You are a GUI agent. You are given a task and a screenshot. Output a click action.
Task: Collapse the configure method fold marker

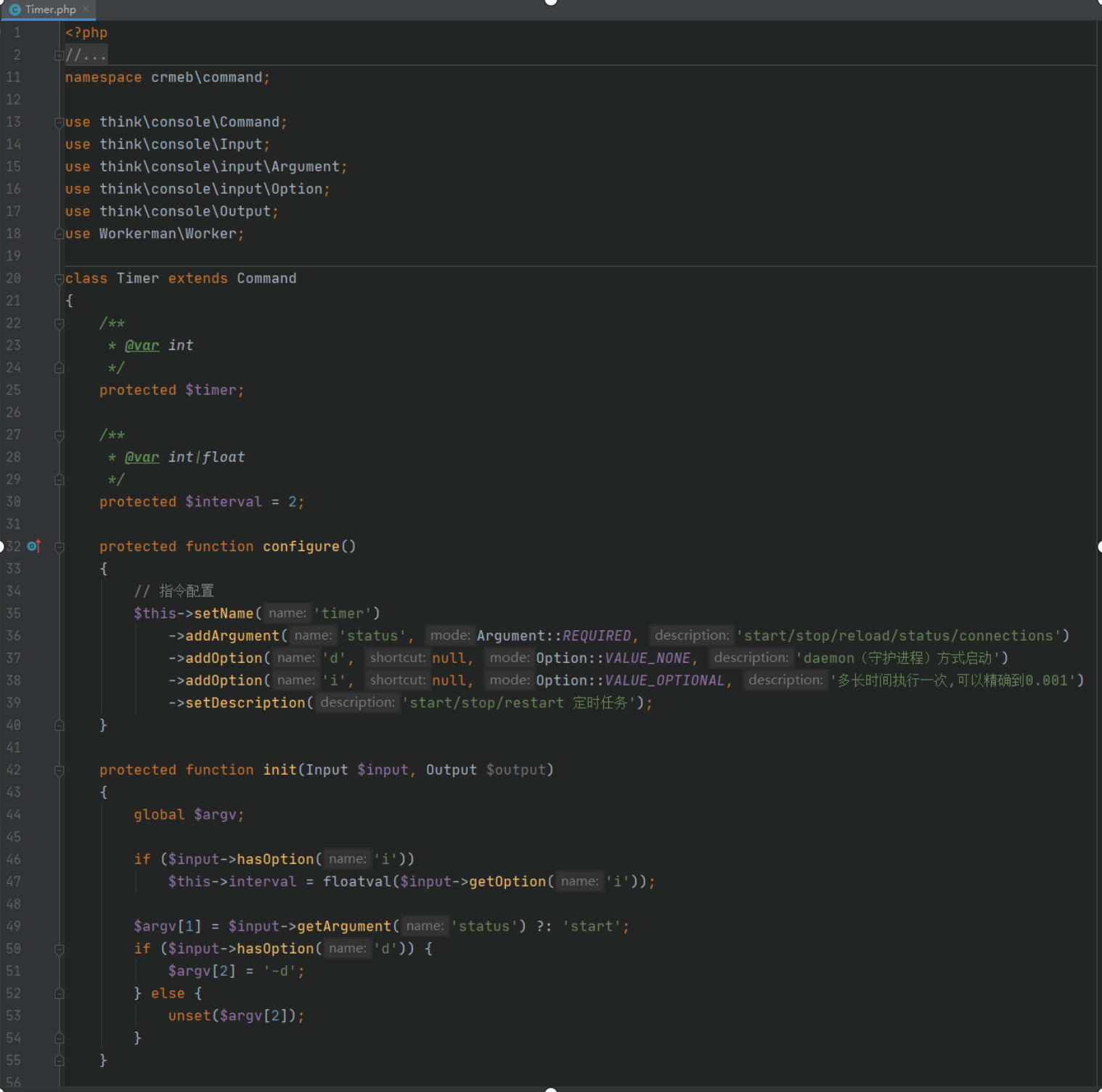pyautogui.click(x=60, y=546)
